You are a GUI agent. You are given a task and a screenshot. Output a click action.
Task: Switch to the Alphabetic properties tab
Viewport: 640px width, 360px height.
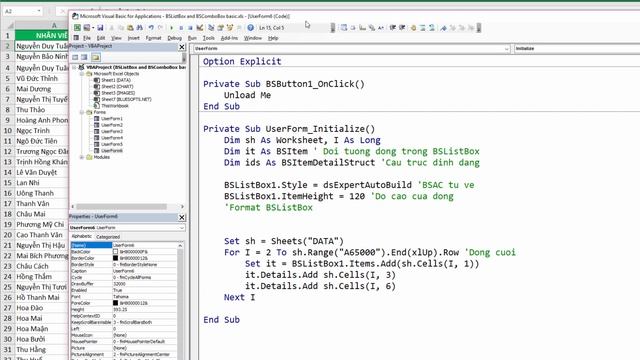pyautogui.click(x=82, y=236)
